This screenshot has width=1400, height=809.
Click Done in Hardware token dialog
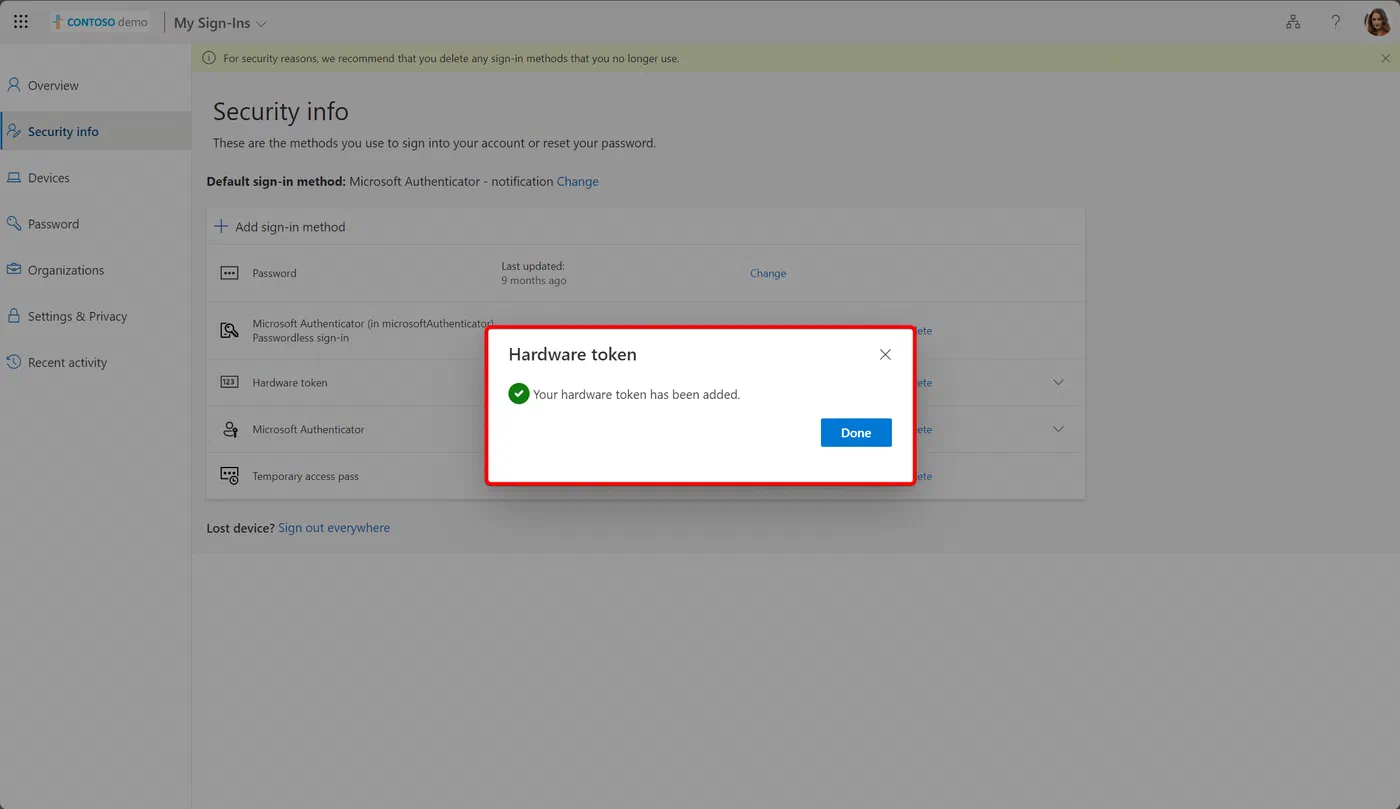856,433
